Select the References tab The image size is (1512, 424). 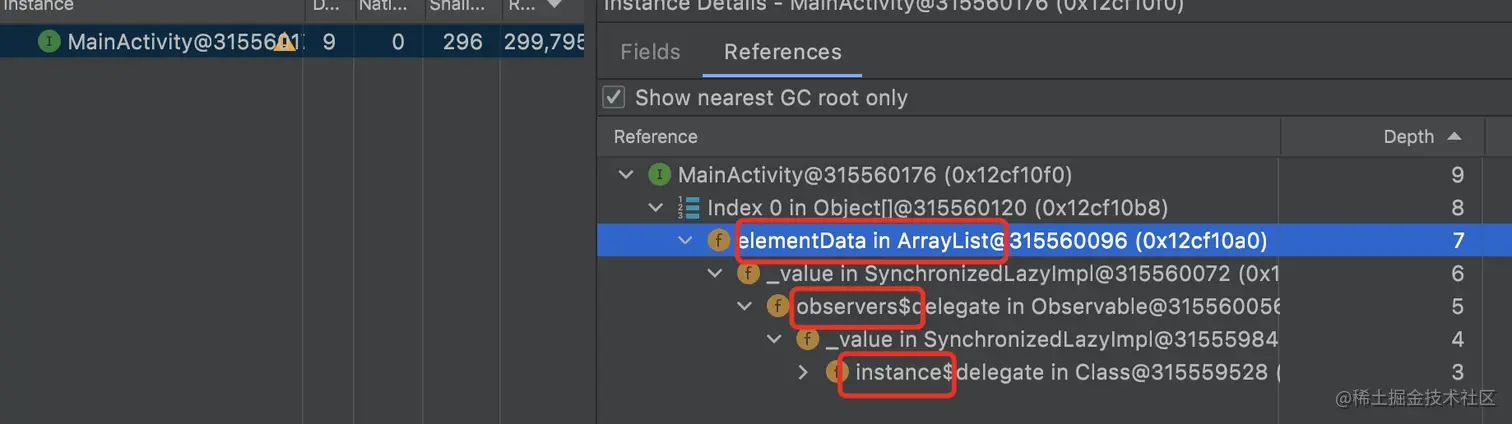coord(782,52)
